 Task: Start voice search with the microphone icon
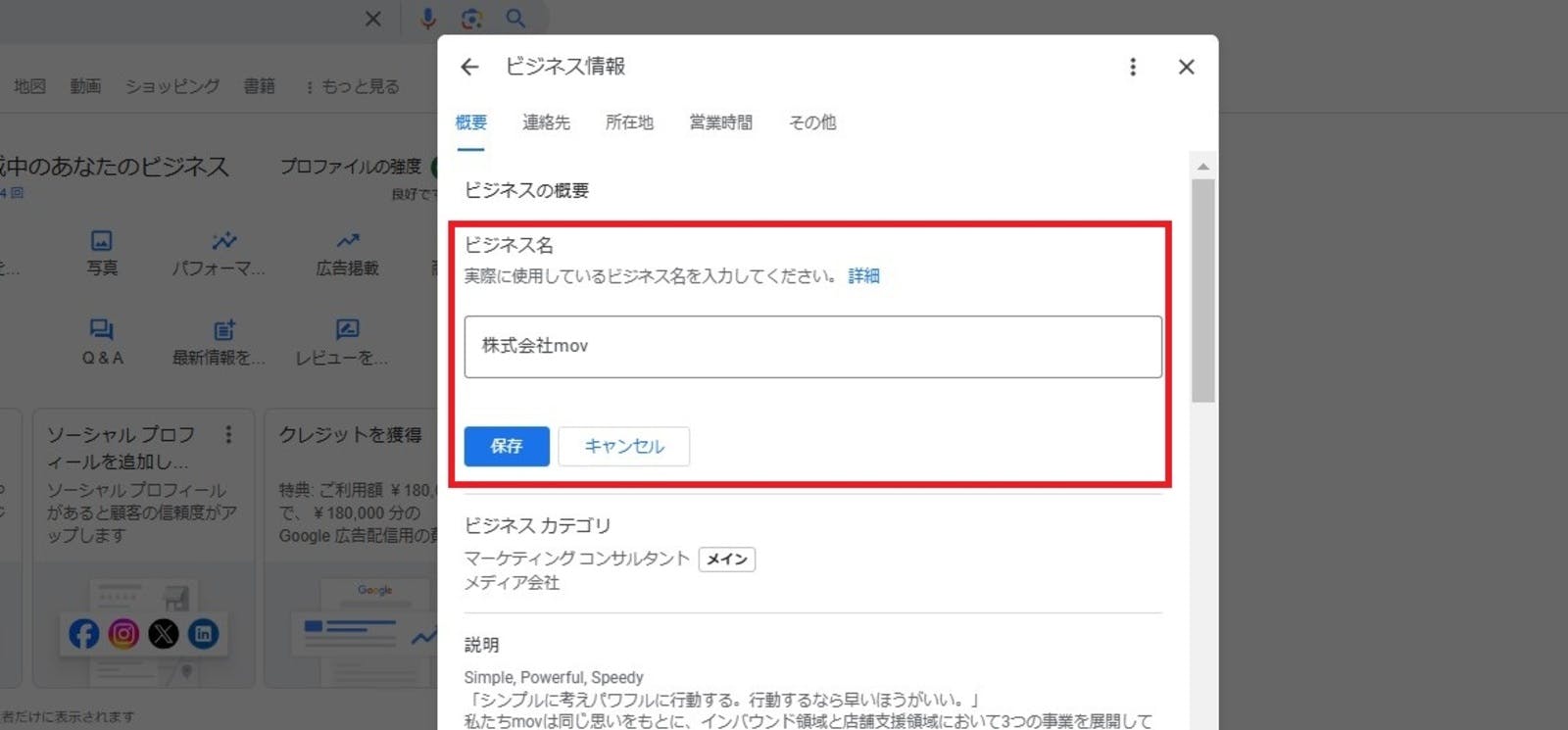click(427, 19)
